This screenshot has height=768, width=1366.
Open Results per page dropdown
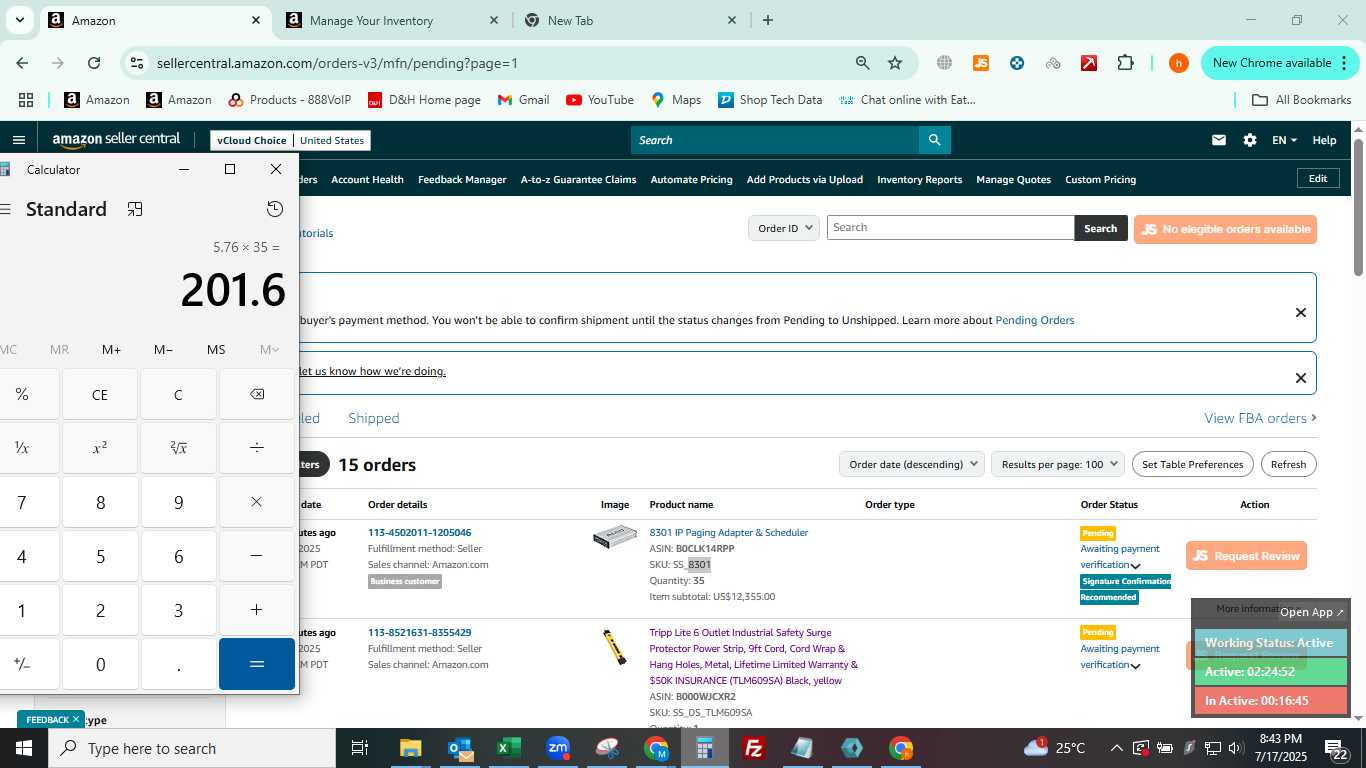(1058, 464)
